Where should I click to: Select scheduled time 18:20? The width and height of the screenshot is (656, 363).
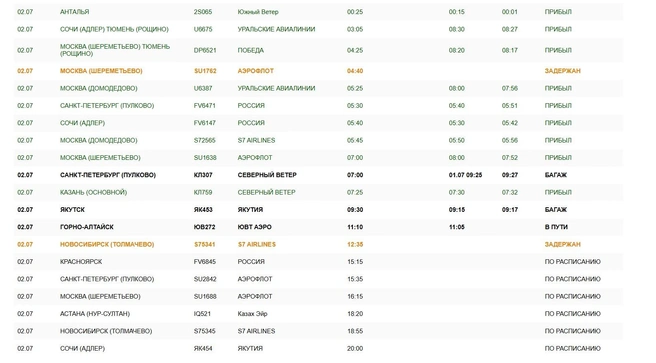click(x=355, y=314)
